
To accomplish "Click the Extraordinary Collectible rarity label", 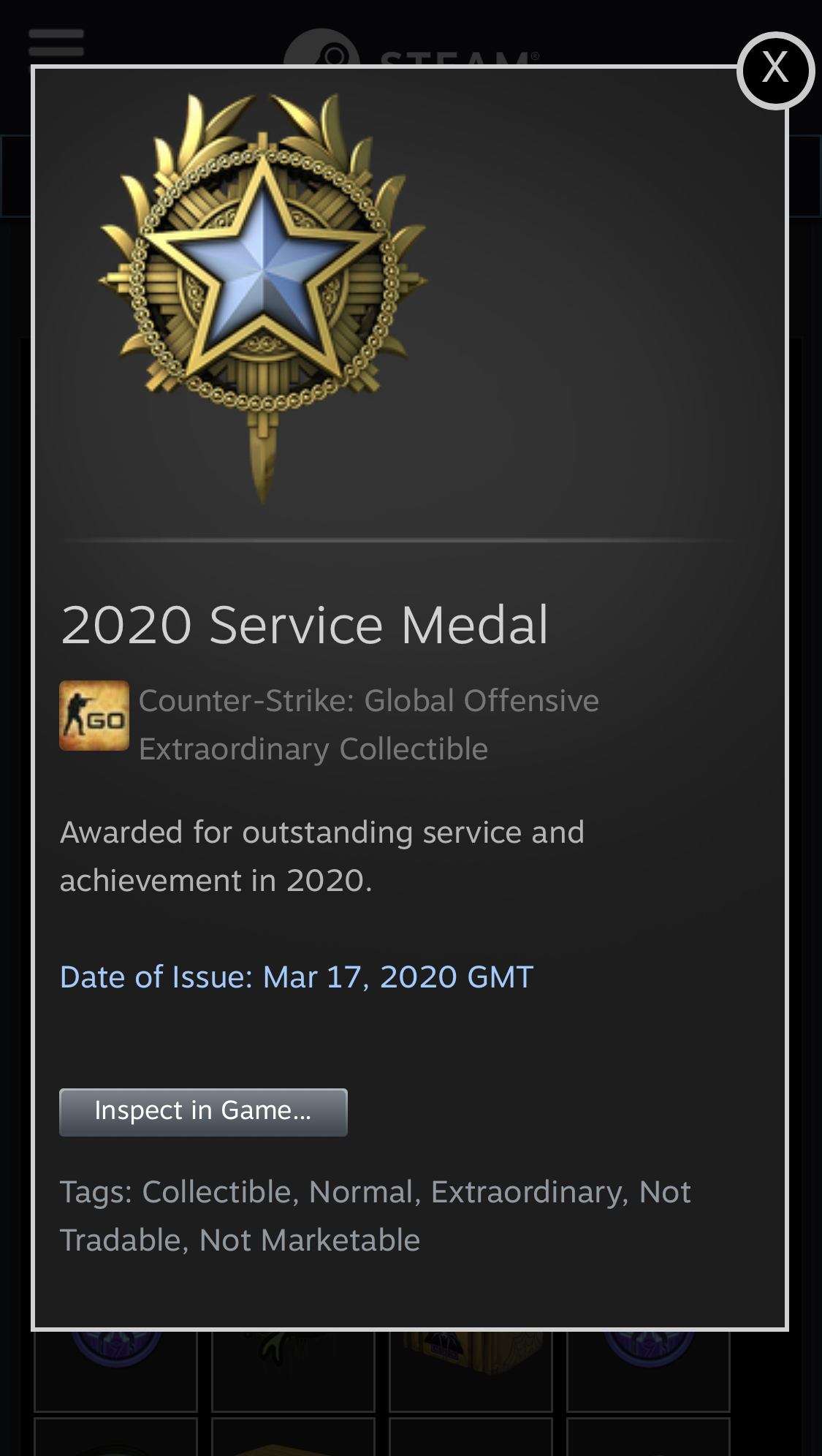I will (x=313, y=749).
